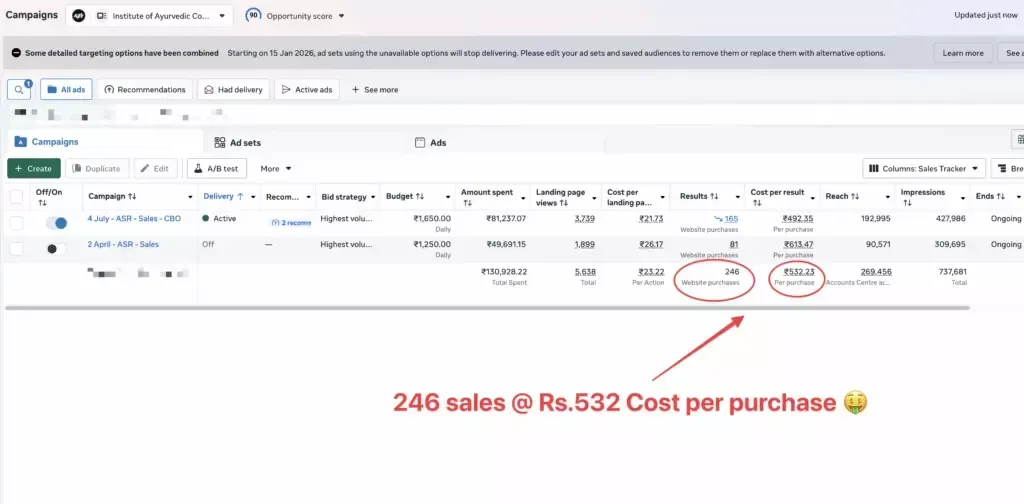
Task: Switch to the Ad sets tab
Action: point(238,142)
